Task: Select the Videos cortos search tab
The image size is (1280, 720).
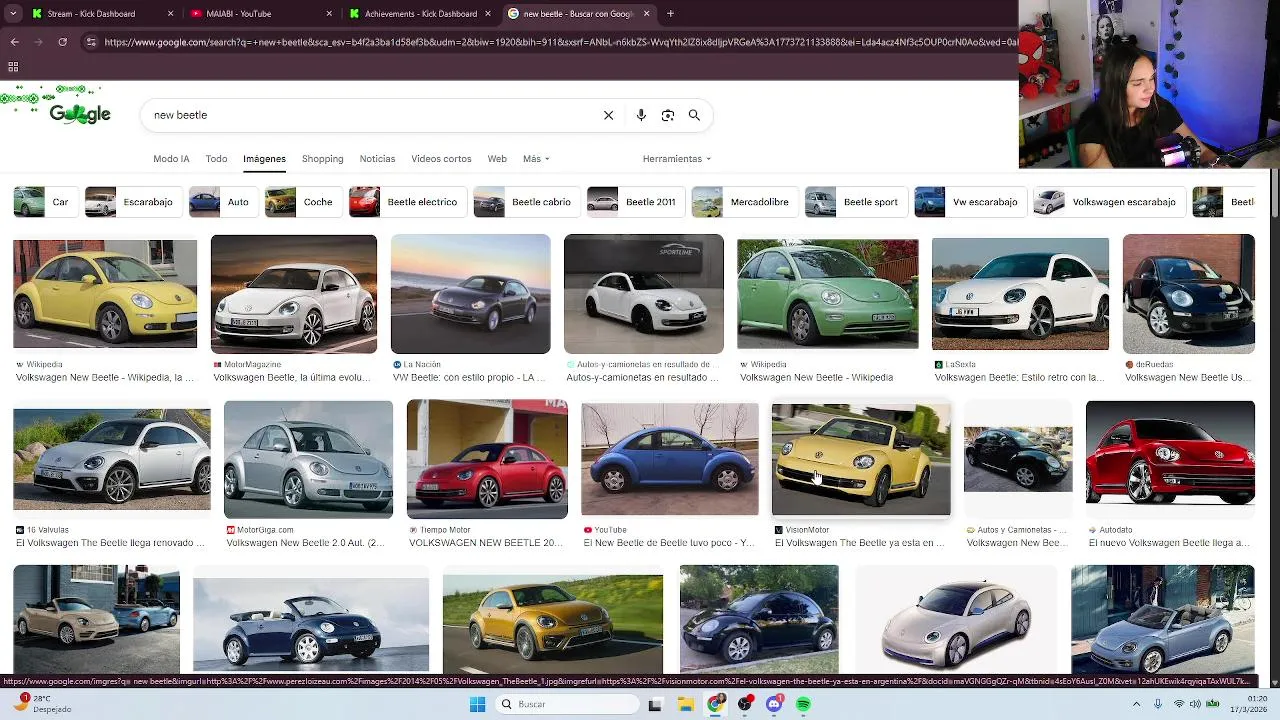Action: (x=441, y=159)
